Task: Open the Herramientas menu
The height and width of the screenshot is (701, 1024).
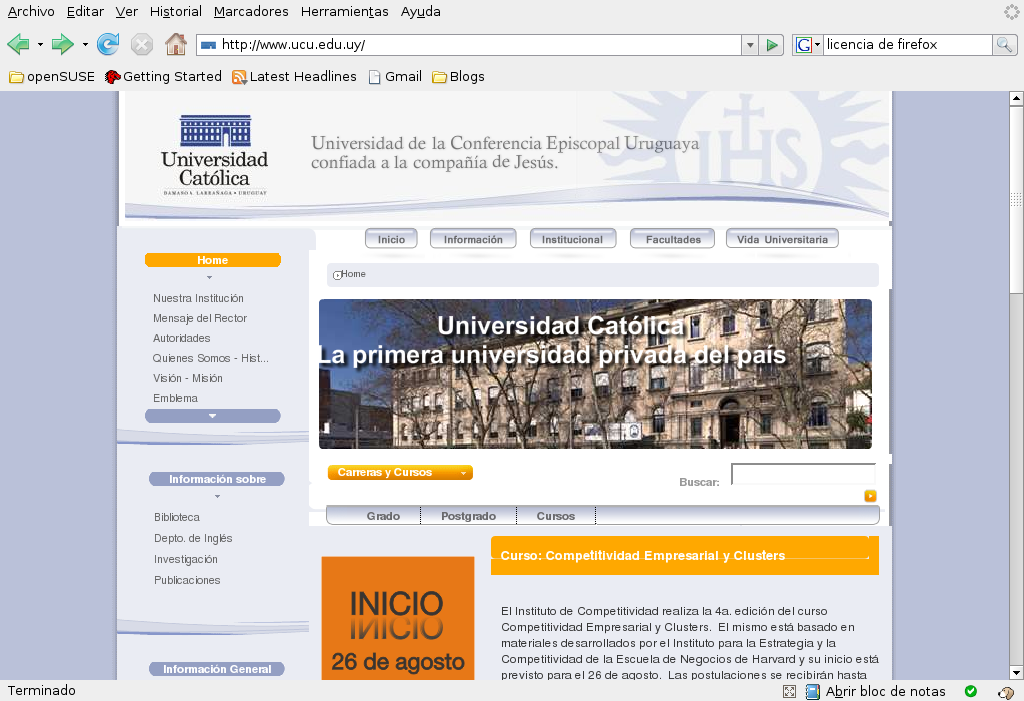Action: (x=345, y=12)
